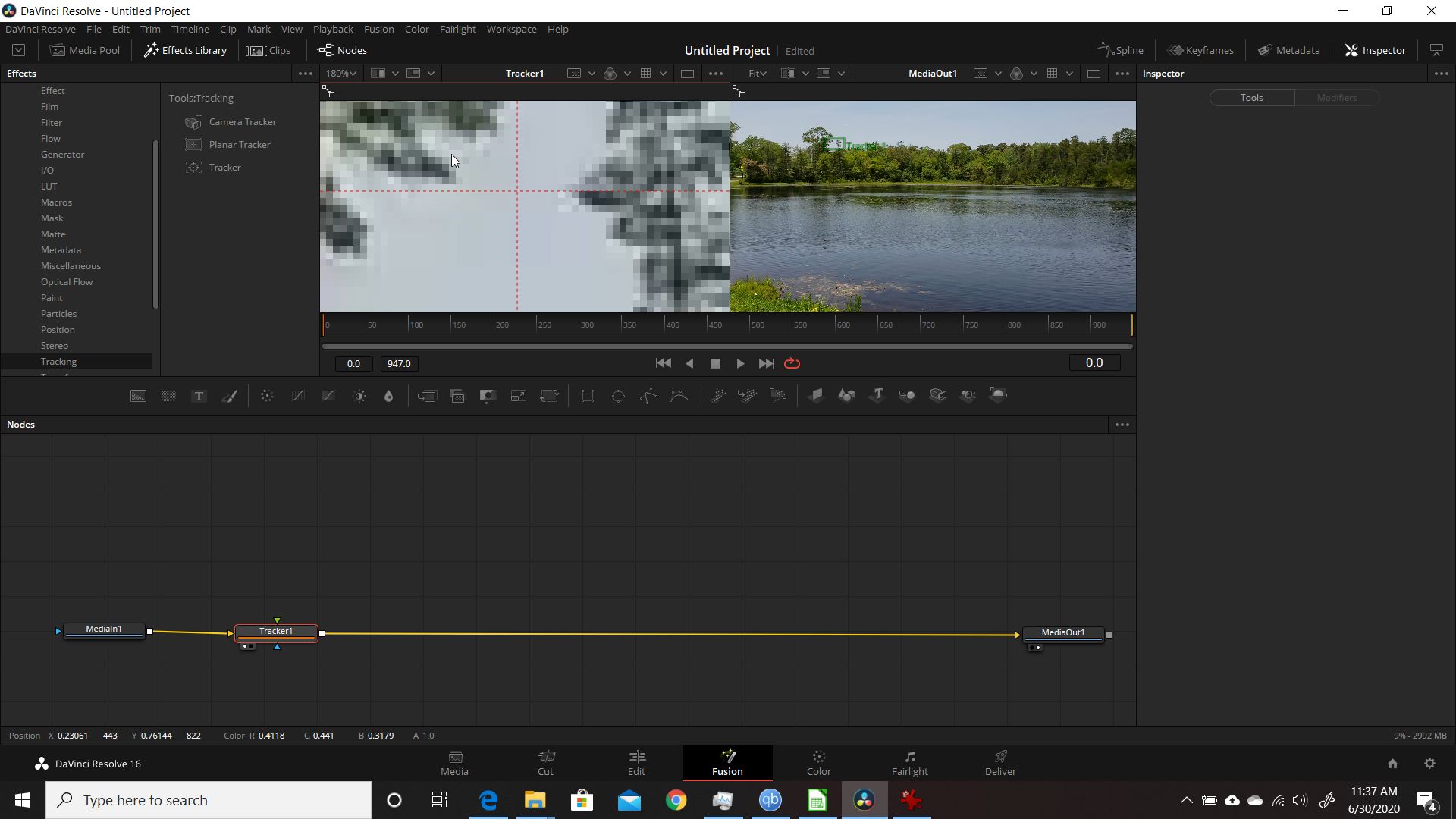
Task: Stop playback
Action: tap(715, 363)
